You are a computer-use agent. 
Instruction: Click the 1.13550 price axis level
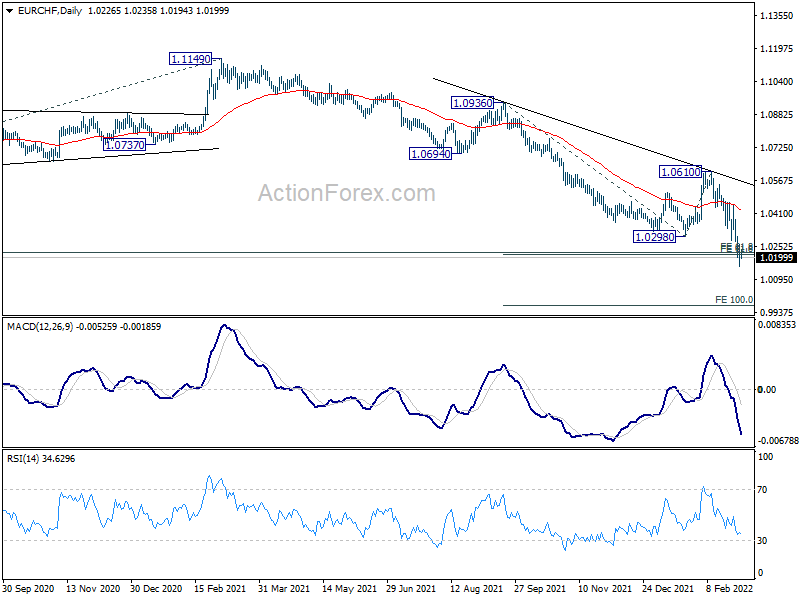tap(777, 16)
